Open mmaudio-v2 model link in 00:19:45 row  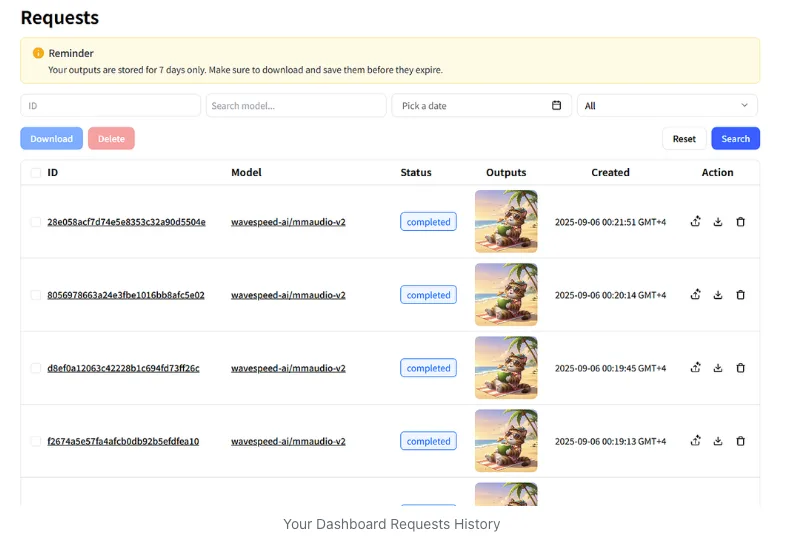288,368
